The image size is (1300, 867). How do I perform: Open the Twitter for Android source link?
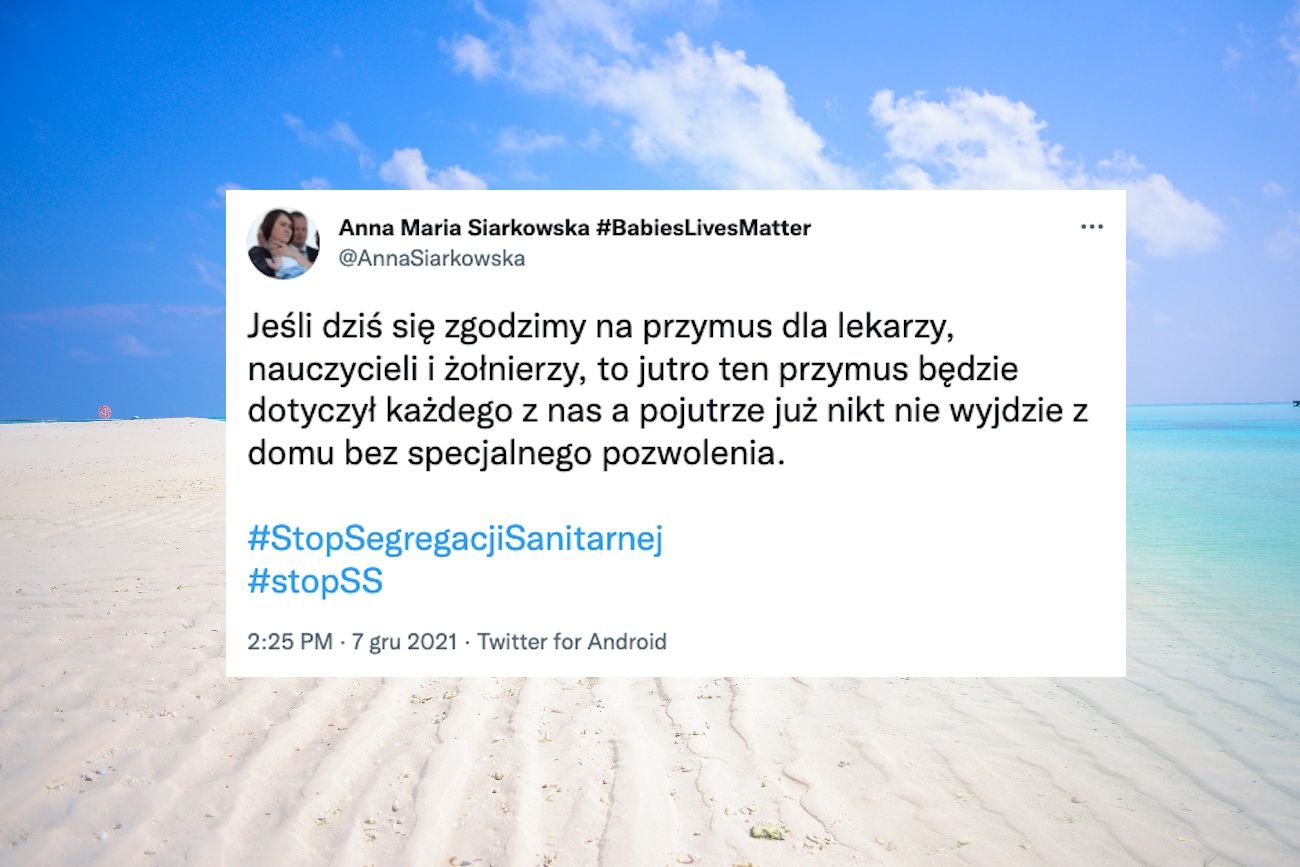[x=572, y=642]
